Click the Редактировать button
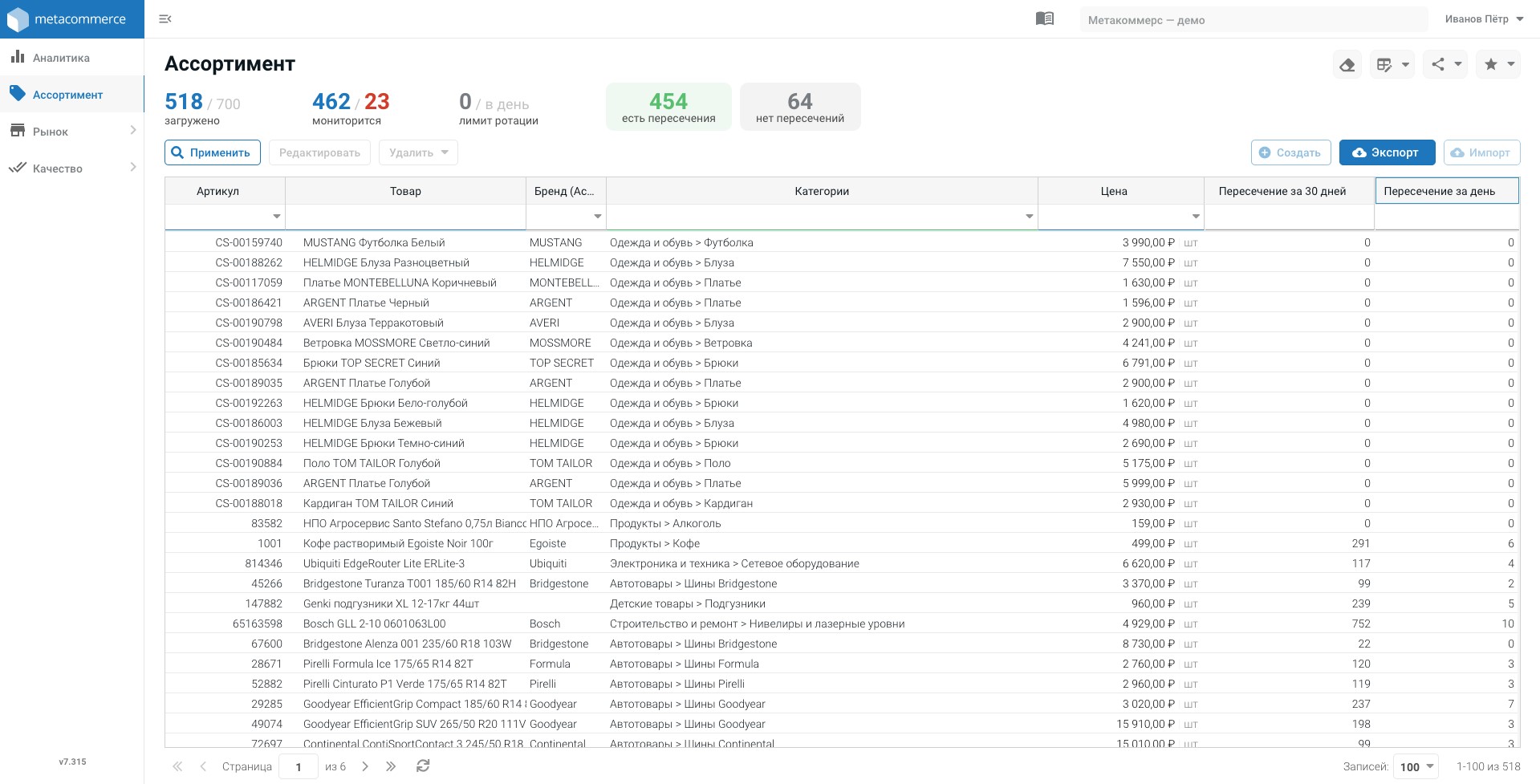 tap(319, 152)
